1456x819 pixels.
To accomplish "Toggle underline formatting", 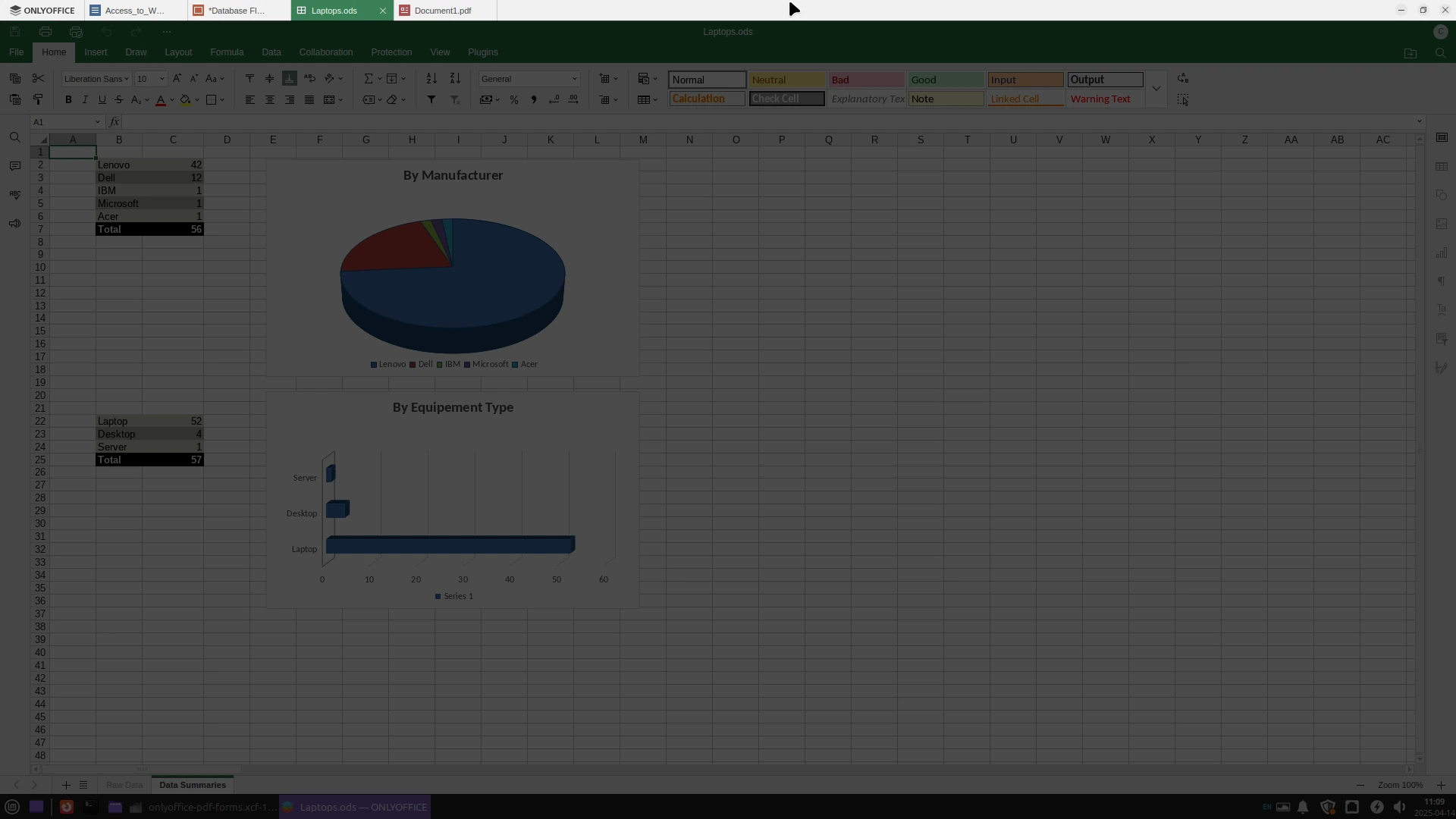I will coord(102,100).
